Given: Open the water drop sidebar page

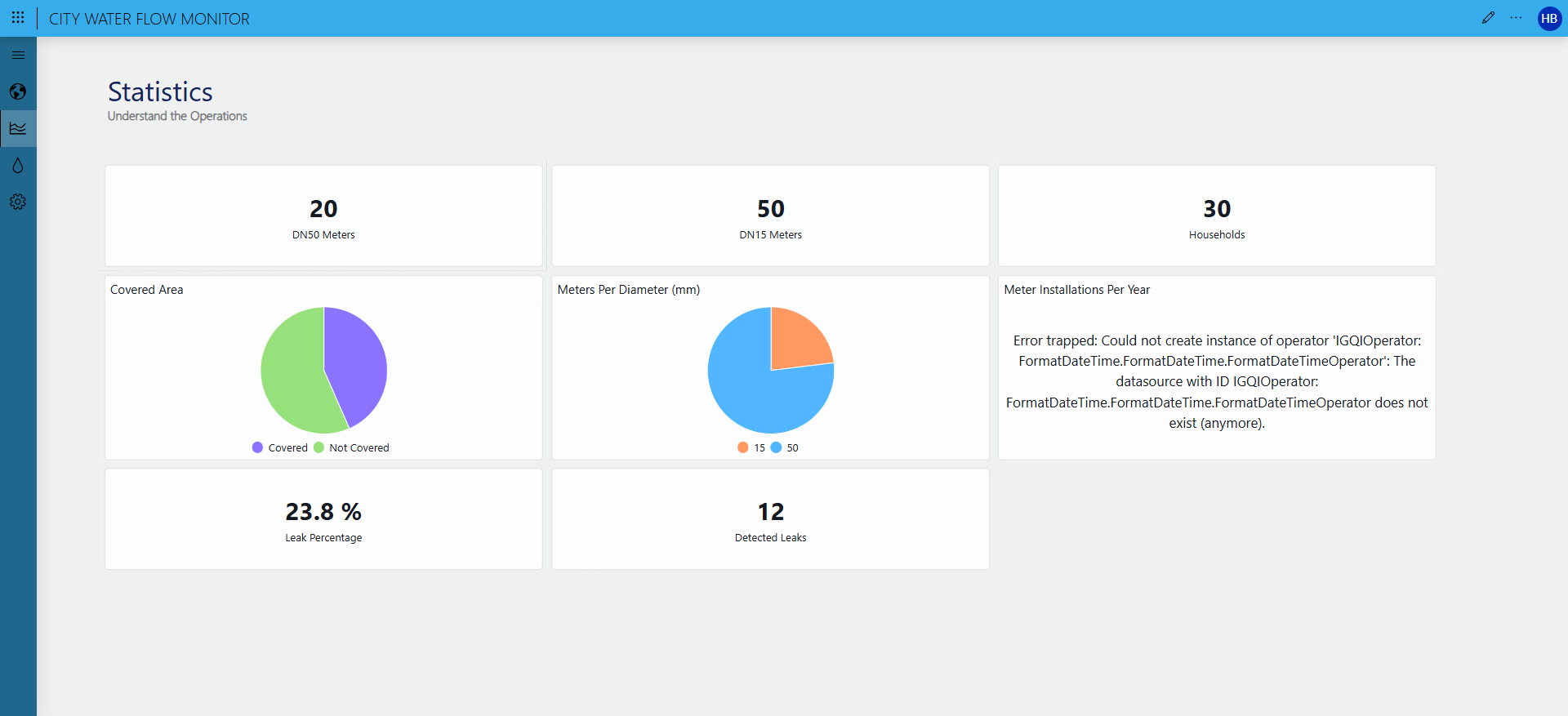Looking at the screenshot, I should 18,165.
